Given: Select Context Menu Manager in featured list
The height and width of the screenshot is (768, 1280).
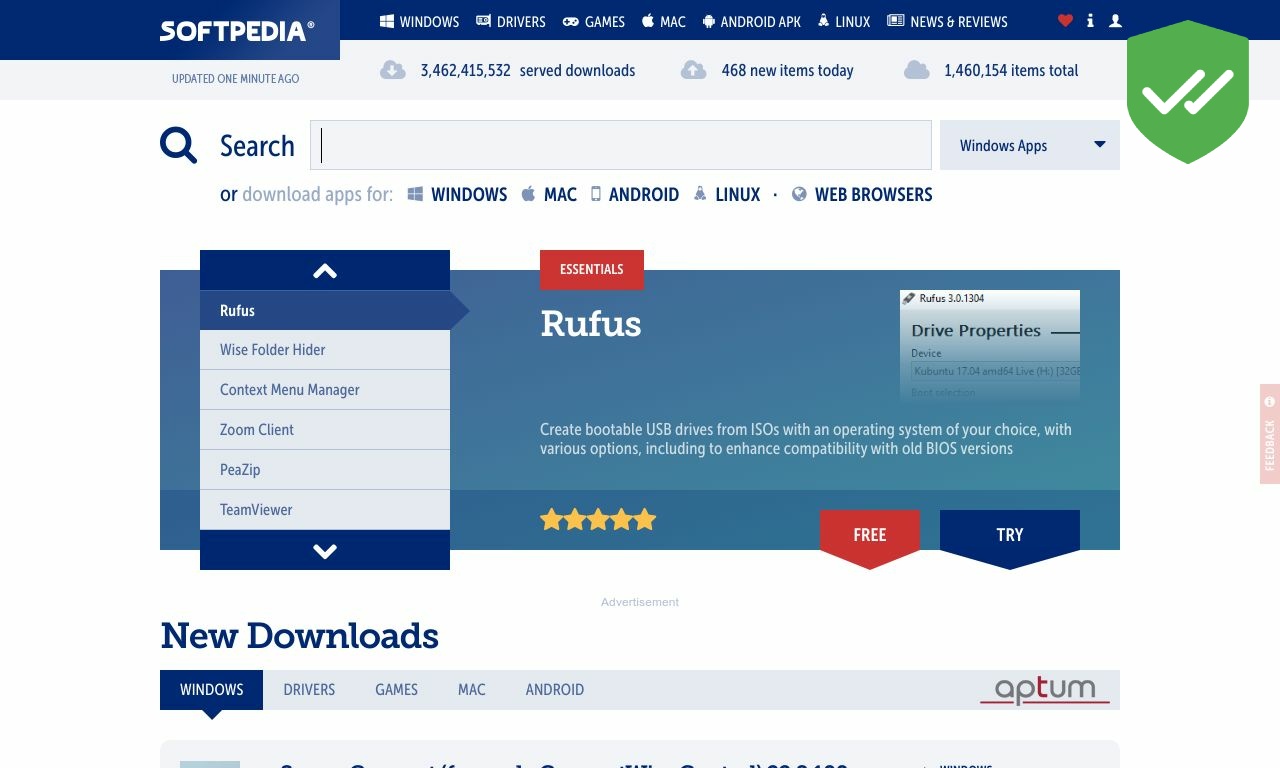Looking at the screenshot, I should 325,390.
